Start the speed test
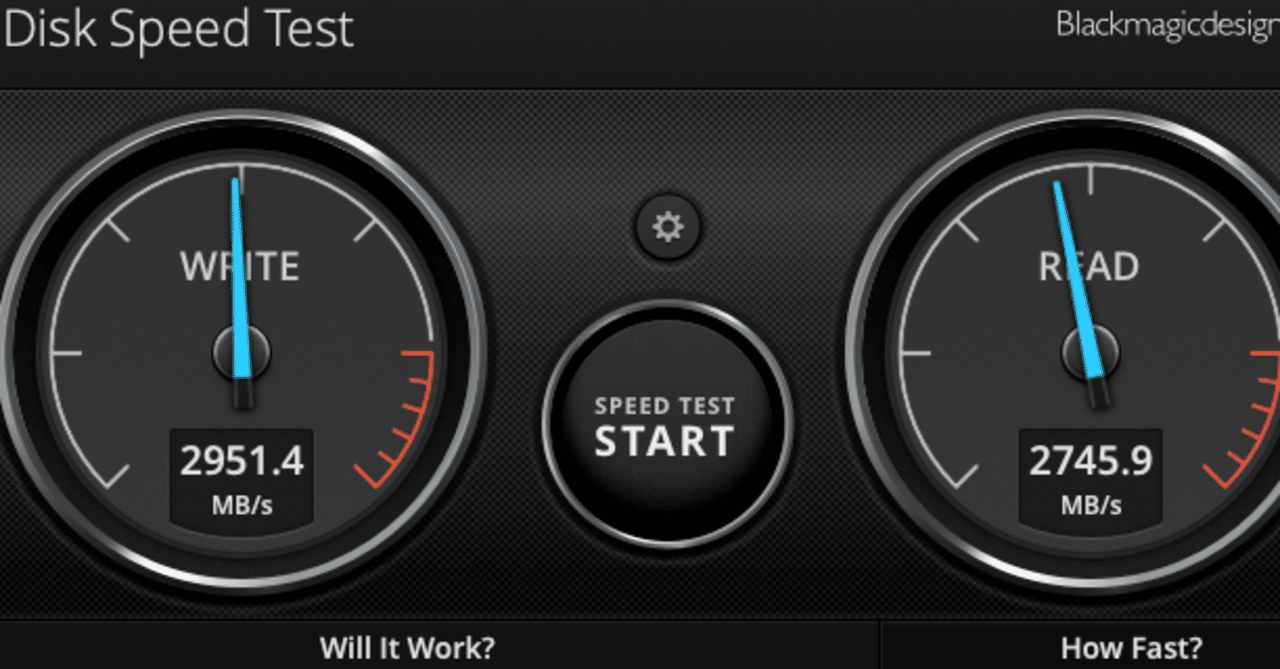Image resolution: width=1280 pixels, height=669 pixels. click(667, 424)
